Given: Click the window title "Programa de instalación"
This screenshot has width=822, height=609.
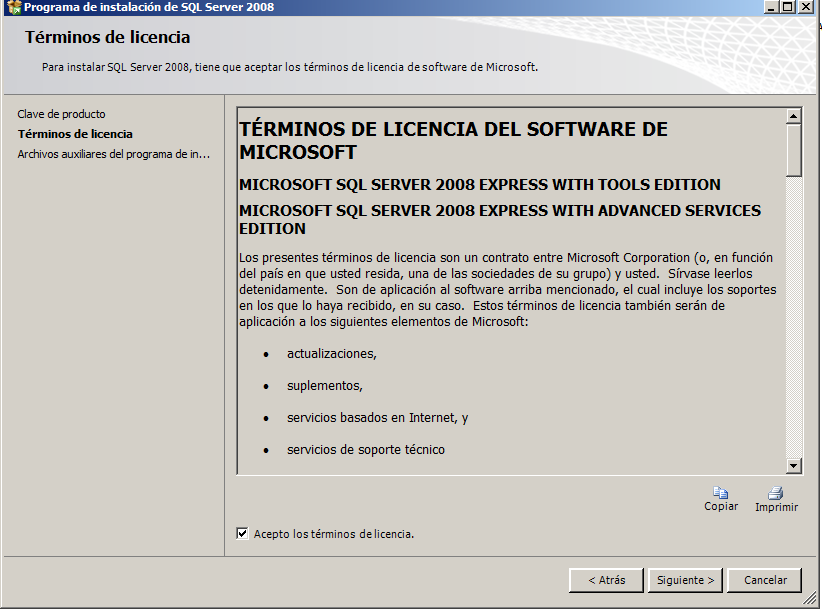Looking at the screenshot, I should (x=149, y=8).
